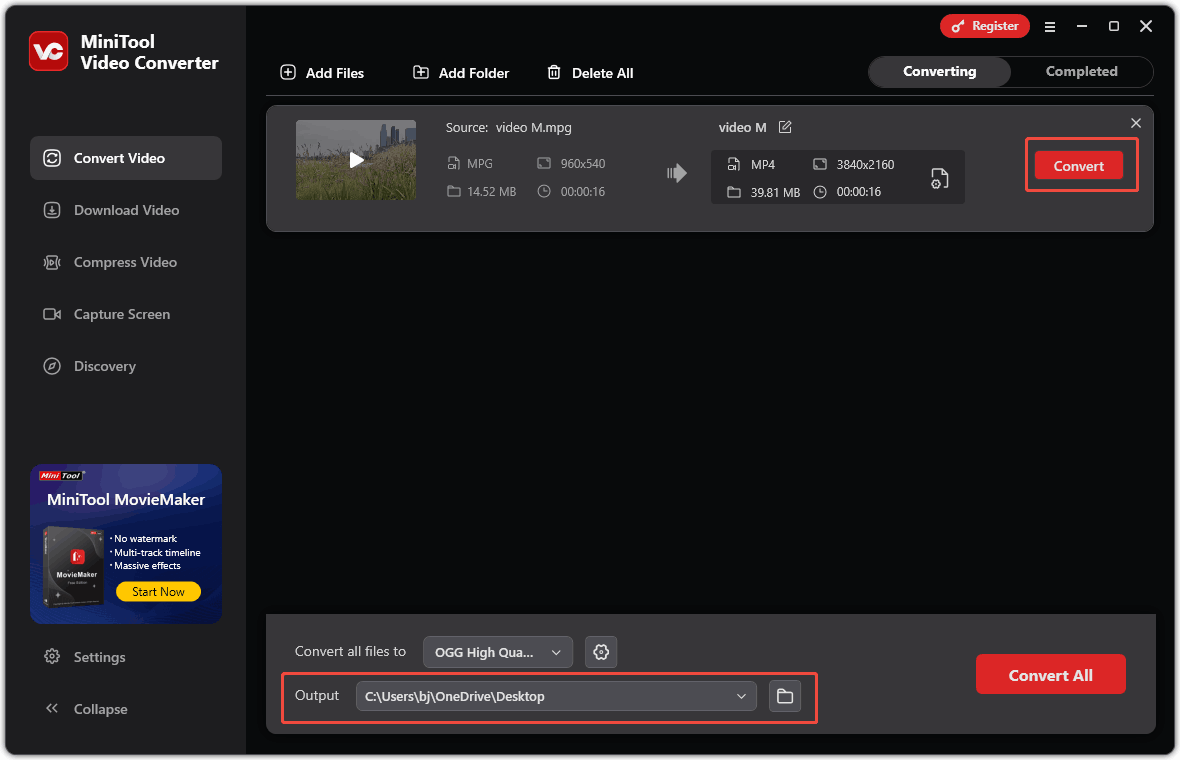
Task: Browse output folder with the folder icon
Action: click(x=785, y=696)
